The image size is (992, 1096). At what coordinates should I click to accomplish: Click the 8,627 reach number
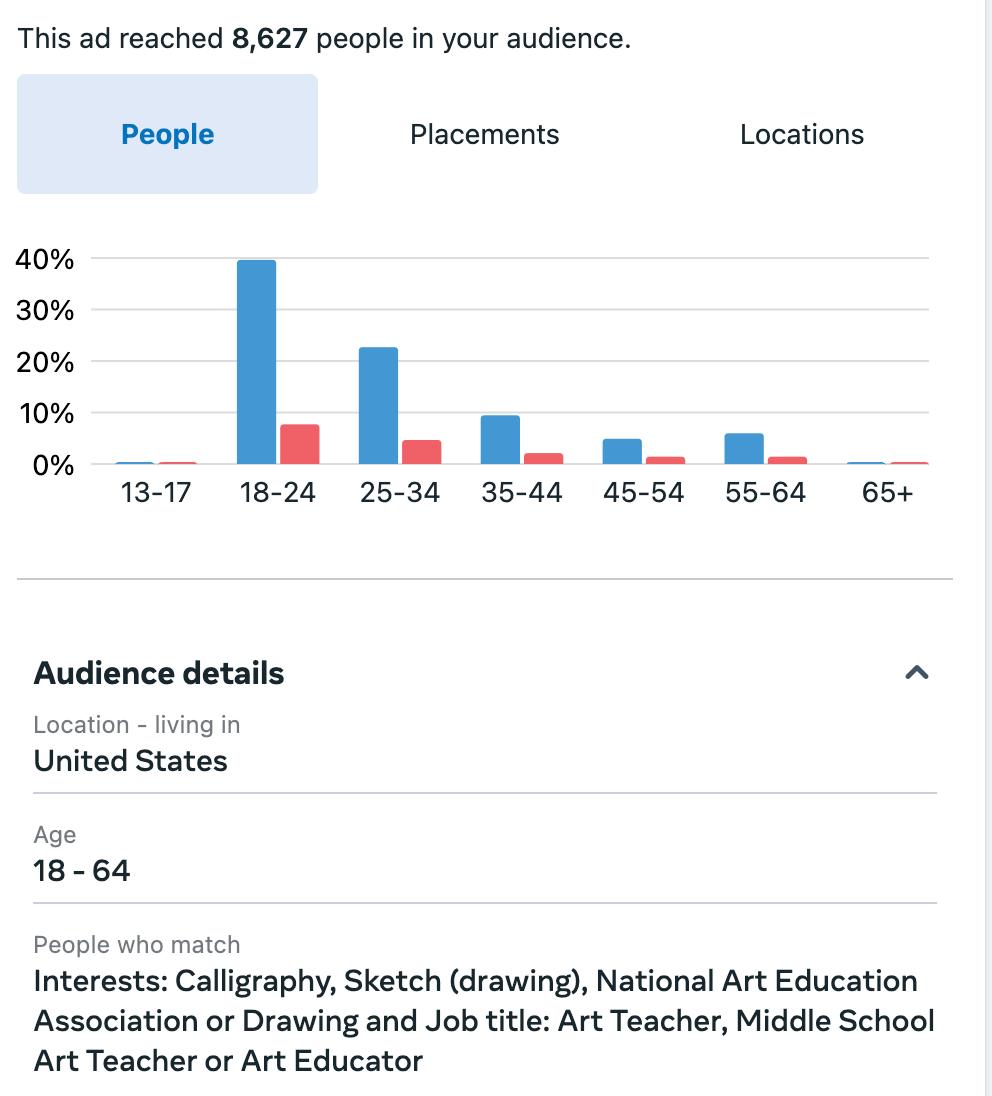(270, 40)
